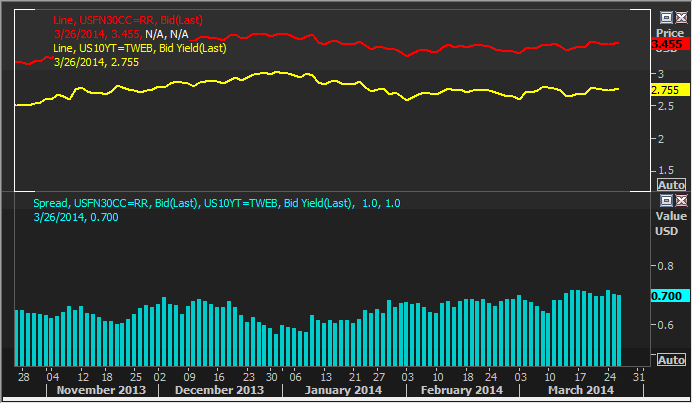Maximize the upper Price chart panel
The height and width of the screenshot is (404, 693).
(665, 17)
